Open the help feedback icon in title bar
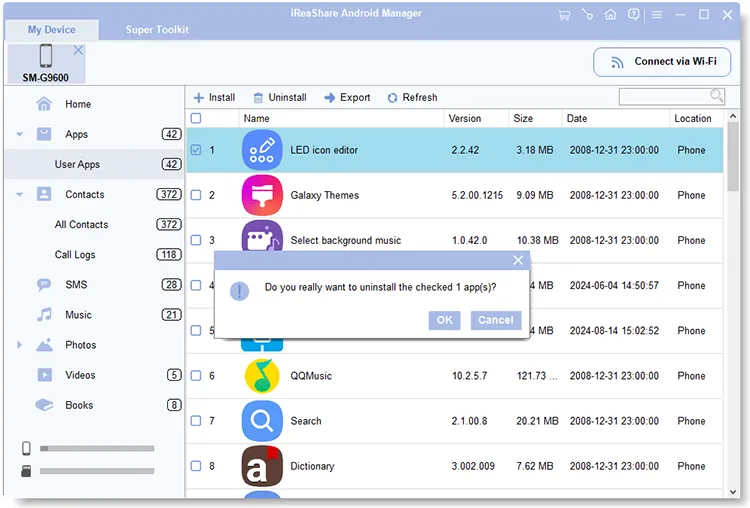The height and width of the screenshot is (508, 750). coord(633,15)
